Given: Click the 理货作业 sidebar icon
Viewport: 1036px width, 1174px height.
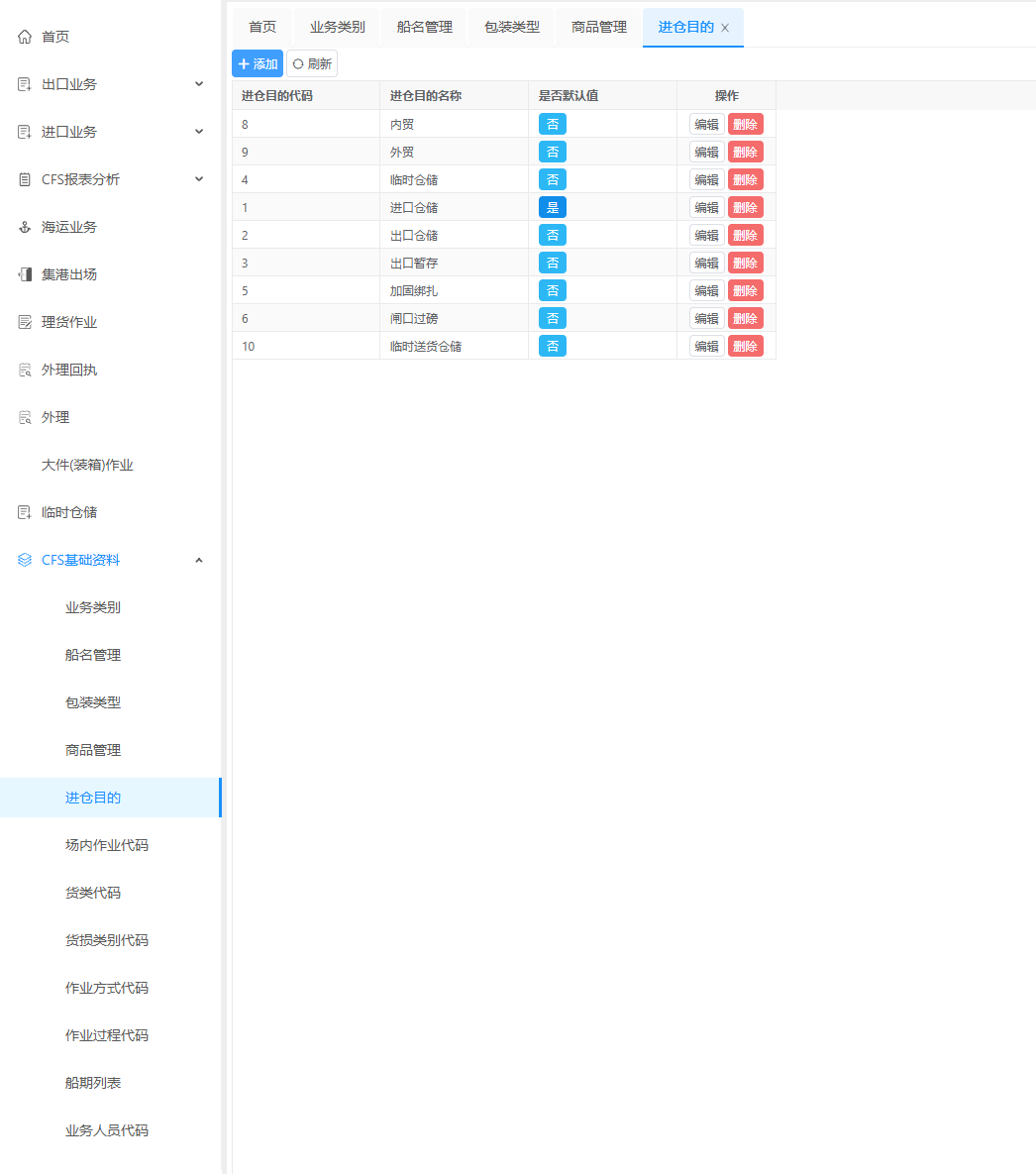Looking at the screenshot, I should tap(25, 322).
